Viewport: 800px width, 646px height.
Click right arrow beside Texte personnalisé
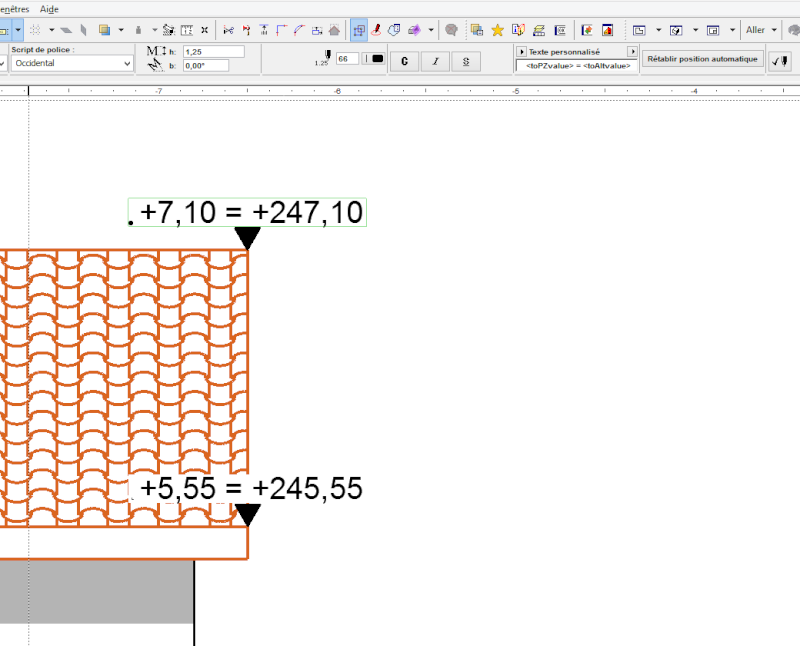coord(632,52)
